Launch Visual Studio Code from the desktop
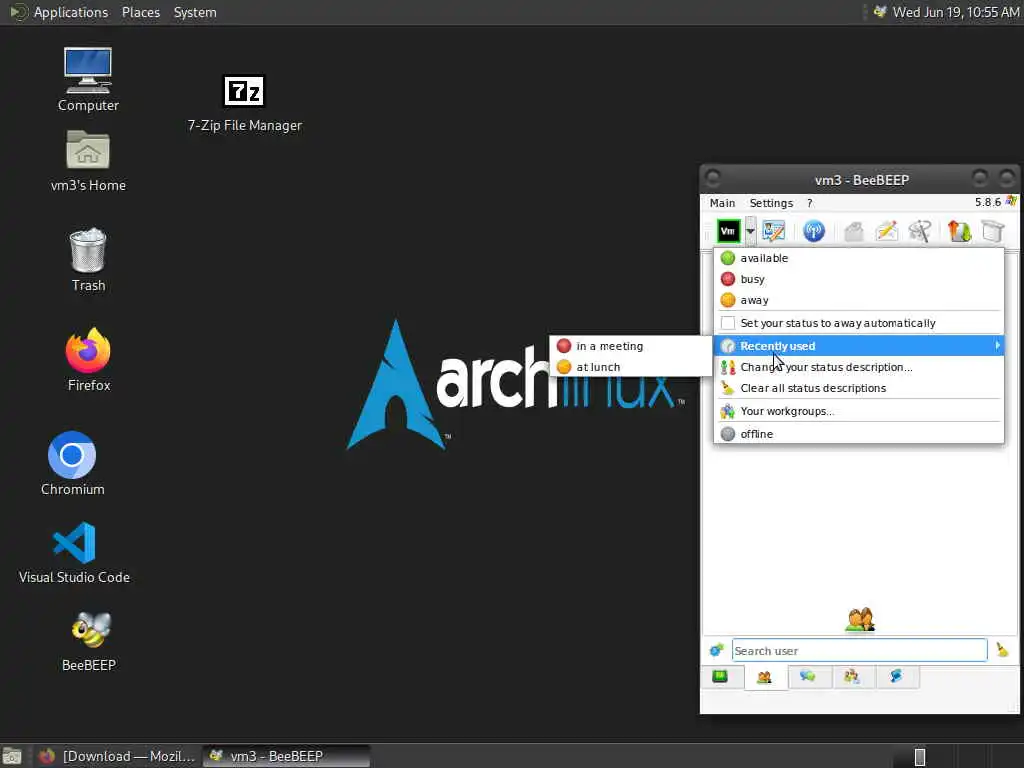Viewport: 1024px width, 768px height. pos(74,552)
